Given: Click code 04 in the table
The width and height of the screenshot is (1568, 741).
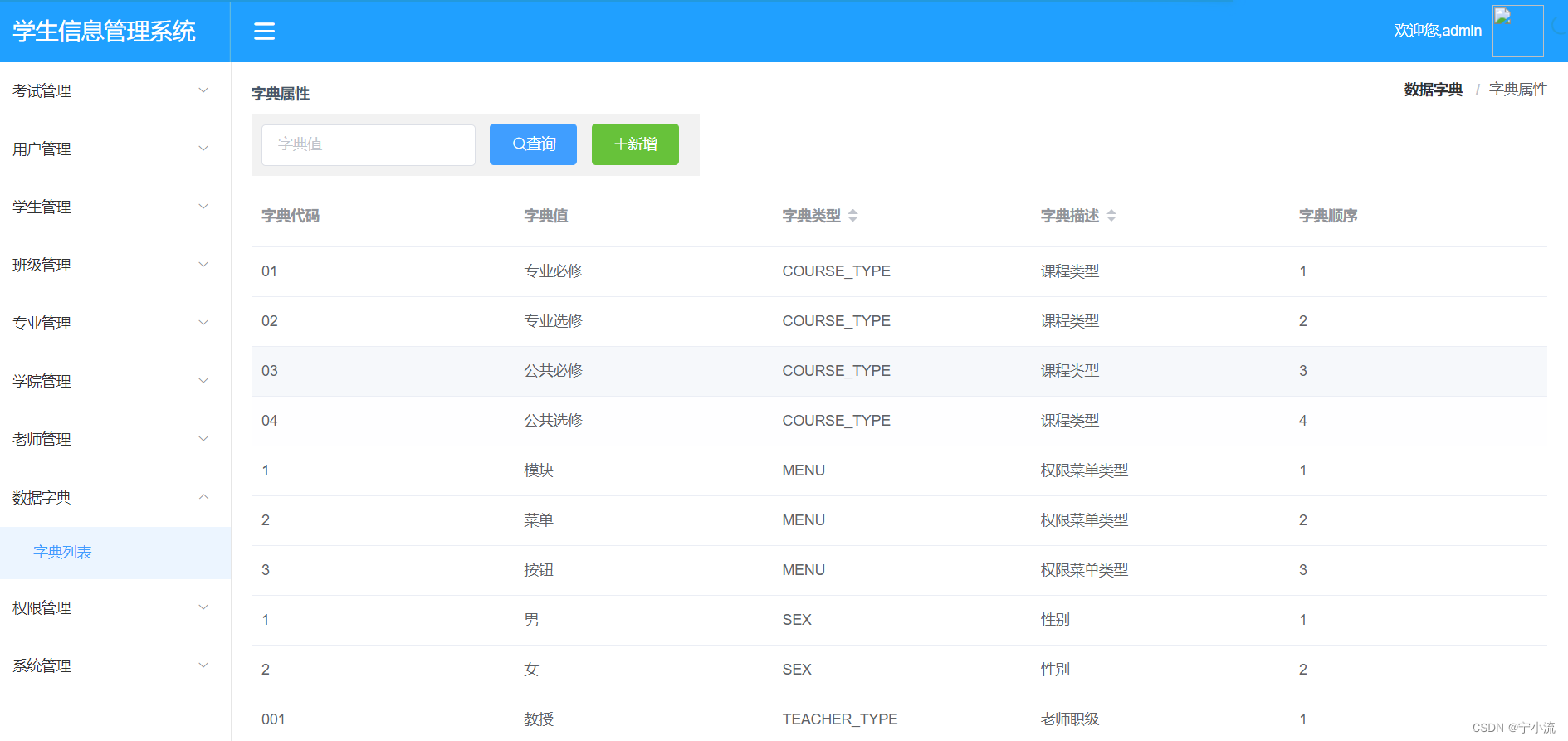Looking at the screenshot, I should (270, 421).
